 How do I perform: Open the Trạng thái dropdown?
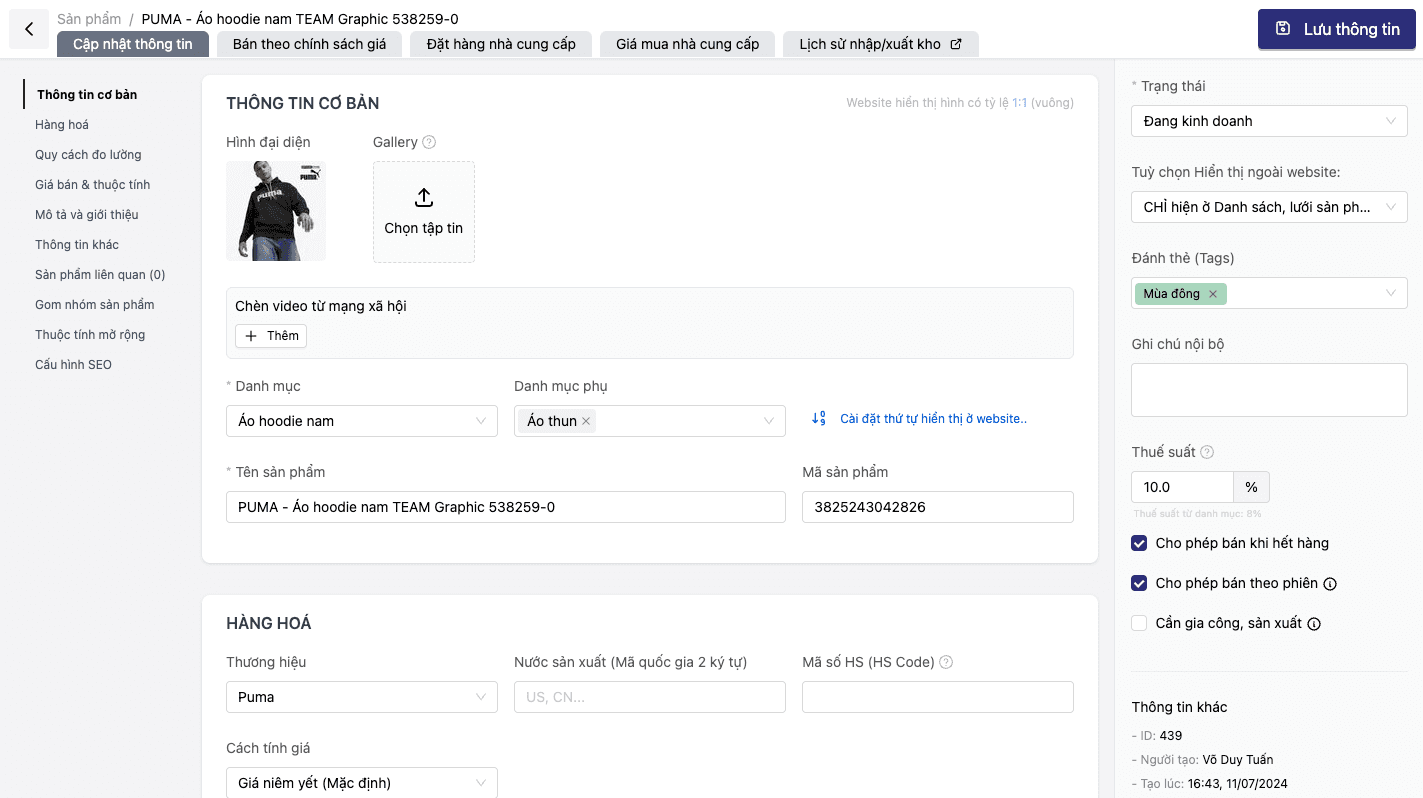1269,121
